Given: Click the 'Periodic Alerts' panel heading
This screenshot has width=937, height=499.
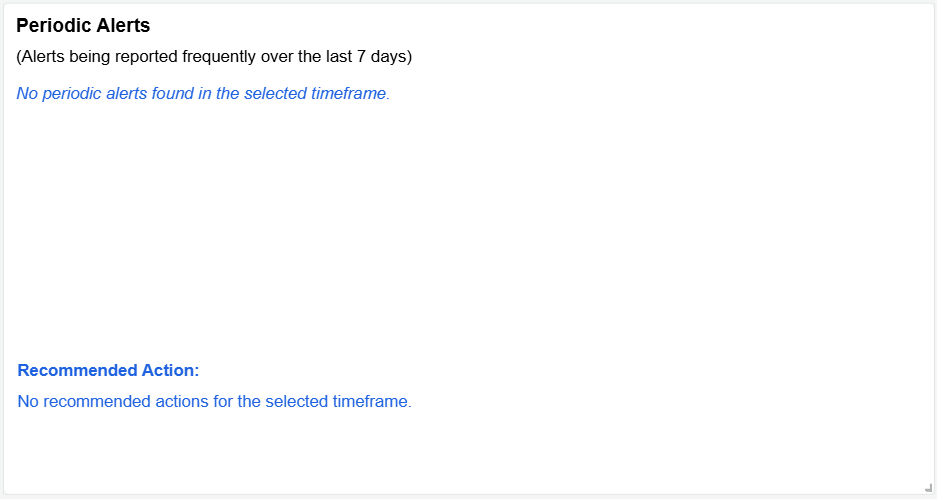Looking at the screenshot, I should 83,26.
